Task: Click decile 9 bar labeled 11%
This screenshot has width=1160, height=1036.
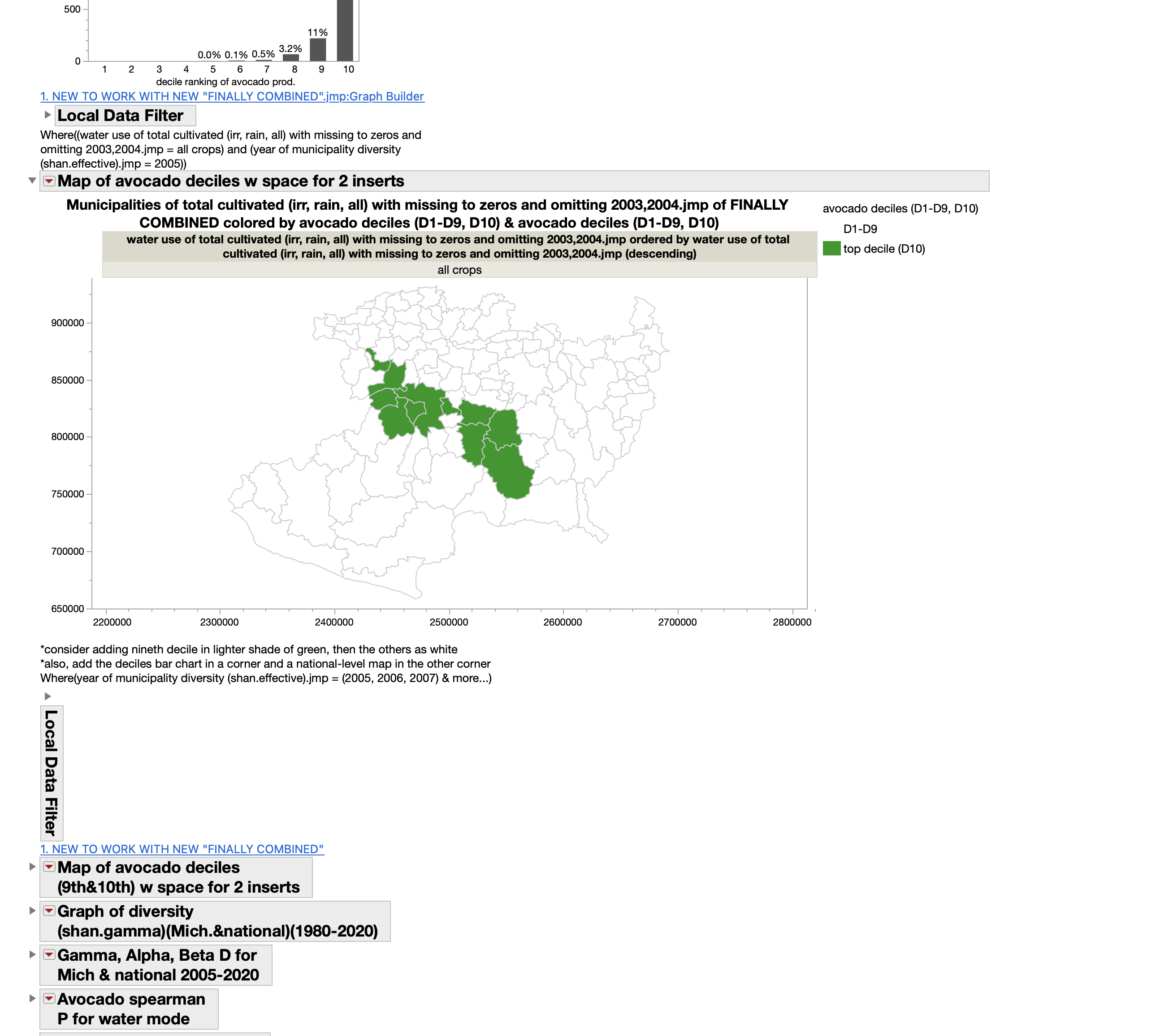Action: tap(318, 50)
